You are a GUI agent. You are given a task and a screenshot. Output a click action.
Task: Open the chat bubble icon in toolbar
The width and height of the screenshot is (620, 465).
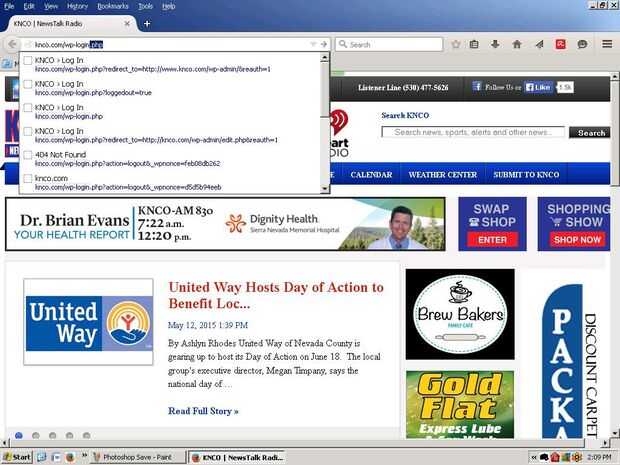[582, 44]
